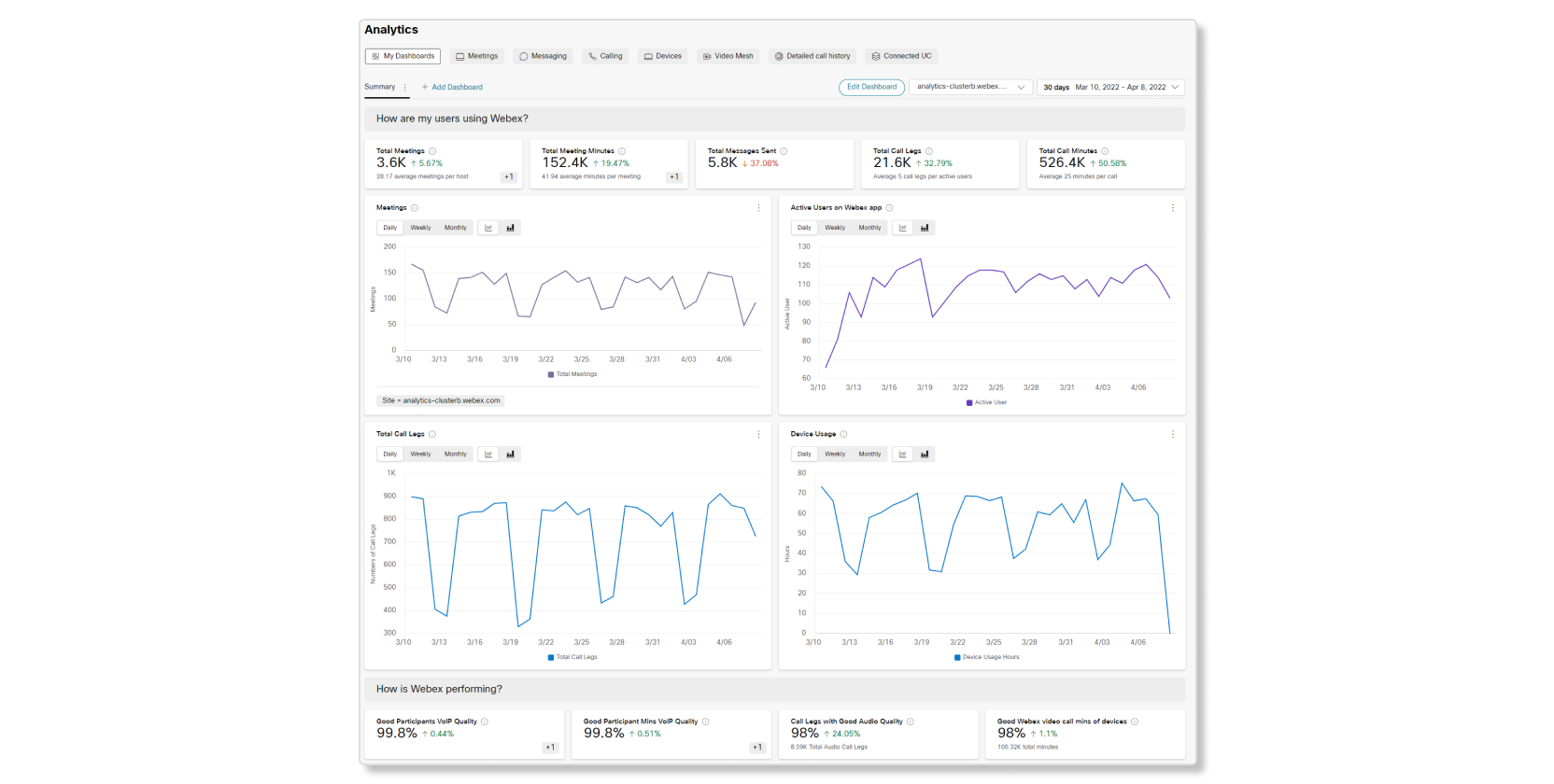Set Device Usage chart to Daily

click(x=804, y=455)
